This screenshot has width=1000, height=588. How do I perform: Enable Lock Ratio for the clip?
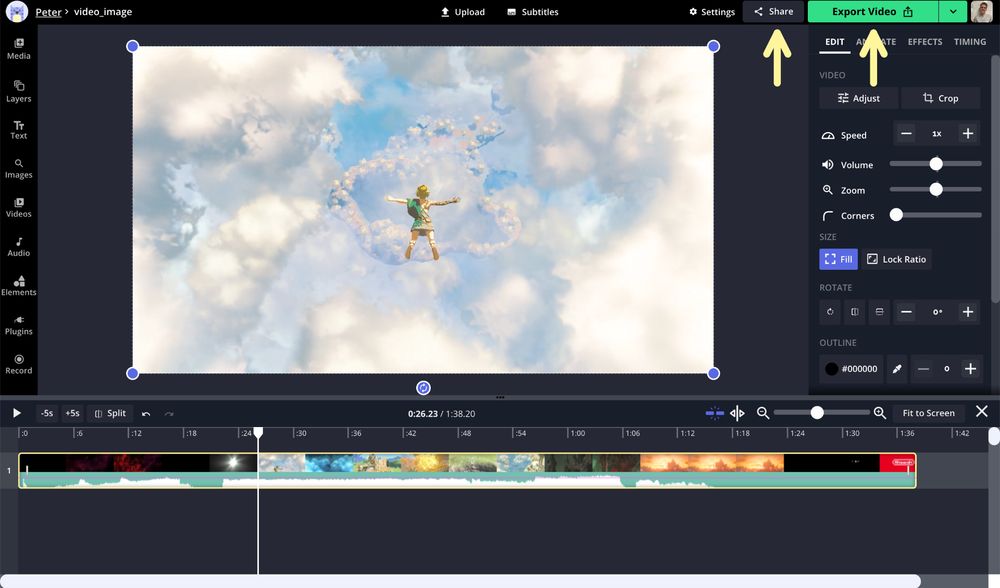[896, 258]
